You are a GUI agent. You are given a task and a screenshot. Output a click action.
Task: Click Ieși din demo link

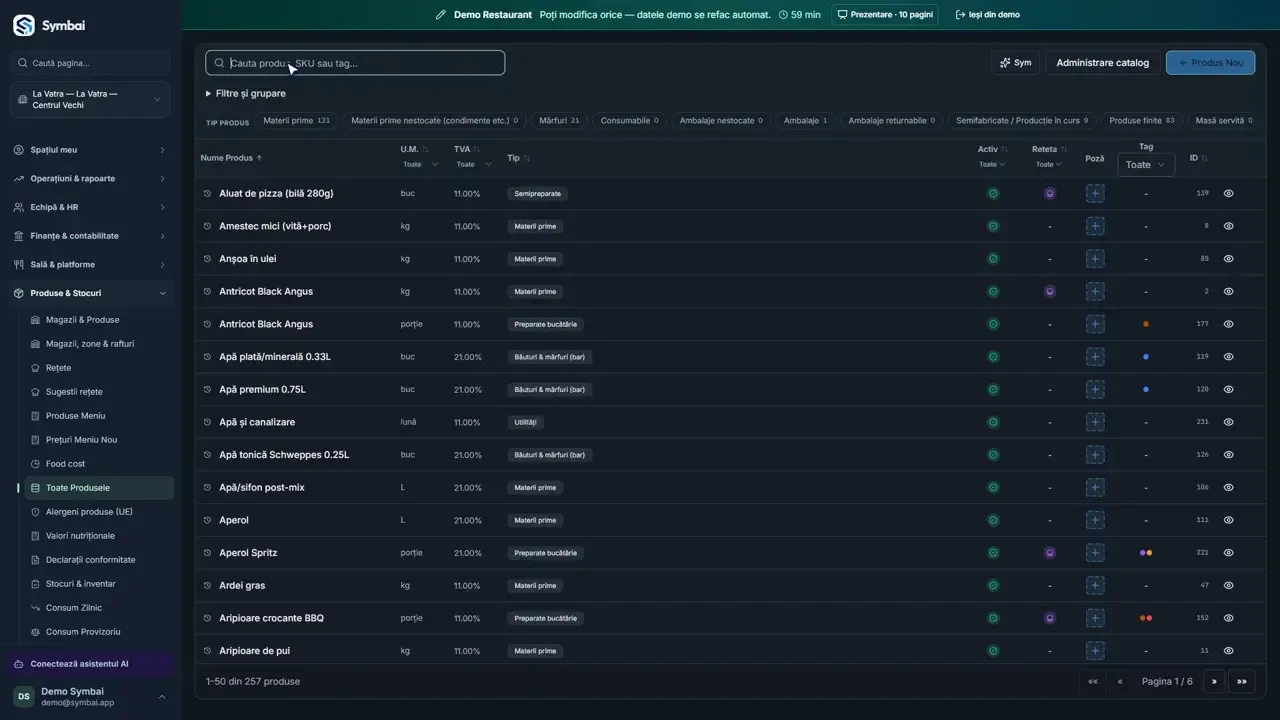(x=988, y=15)
